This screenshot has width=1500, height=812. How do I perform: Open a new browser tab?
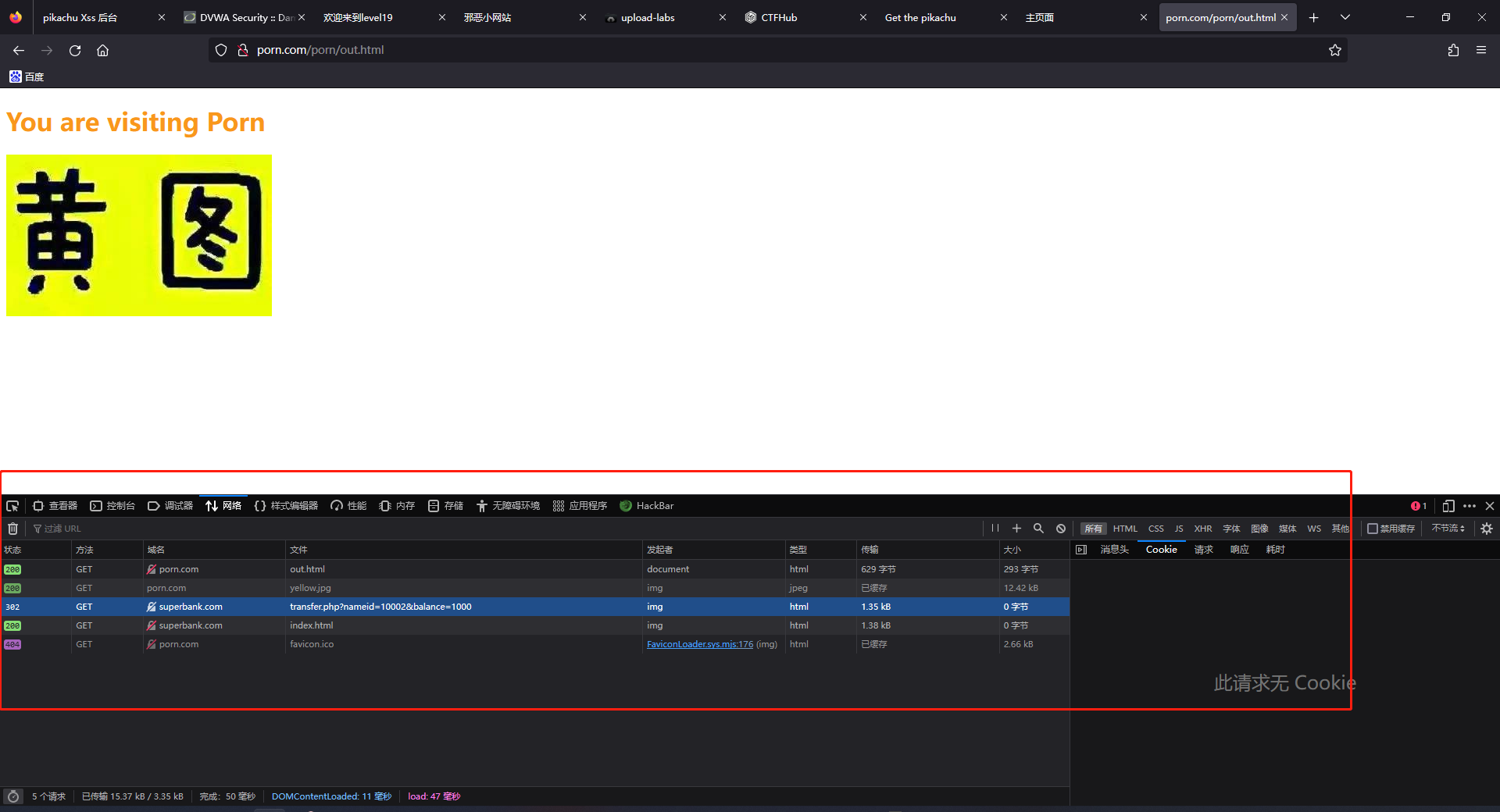1314,17
